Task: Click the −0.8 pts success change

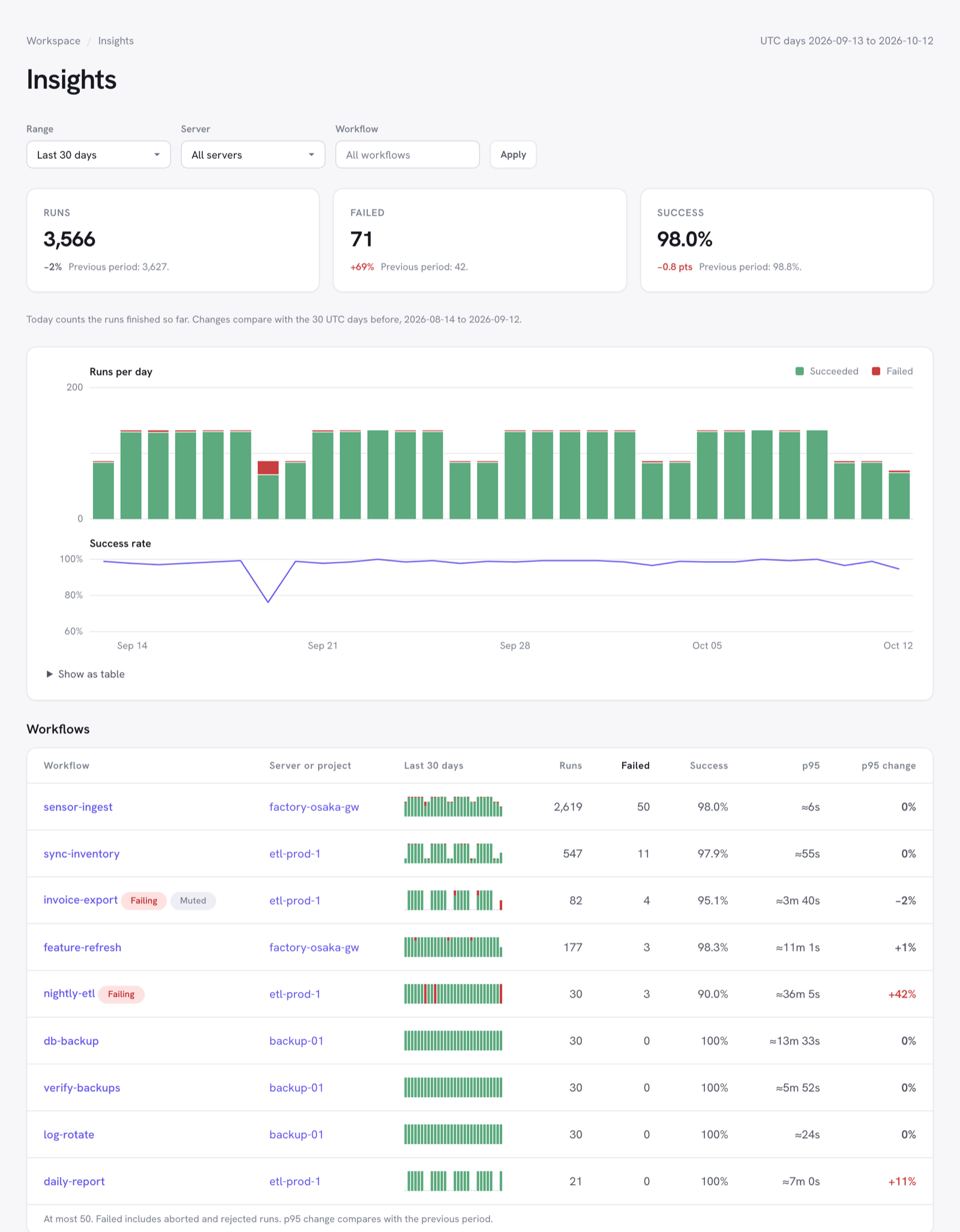Action: coord(675,267)
